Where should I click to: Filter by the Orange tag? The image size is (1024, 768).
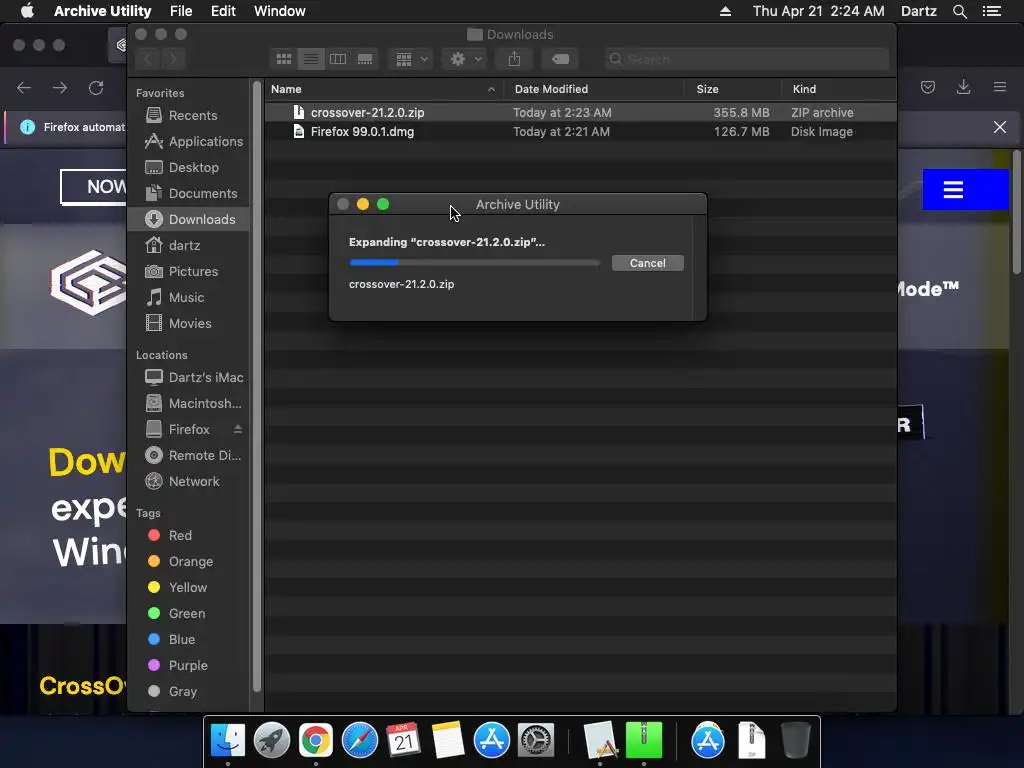188,562
